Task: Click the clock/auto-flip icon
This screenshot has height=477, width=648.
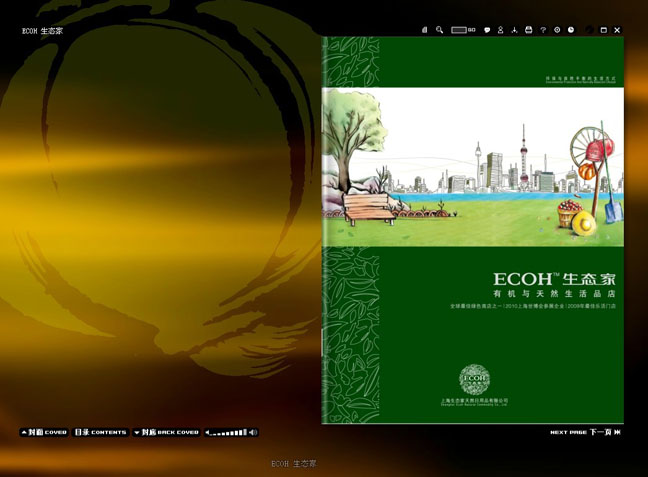Action: [x=571, y=30]
